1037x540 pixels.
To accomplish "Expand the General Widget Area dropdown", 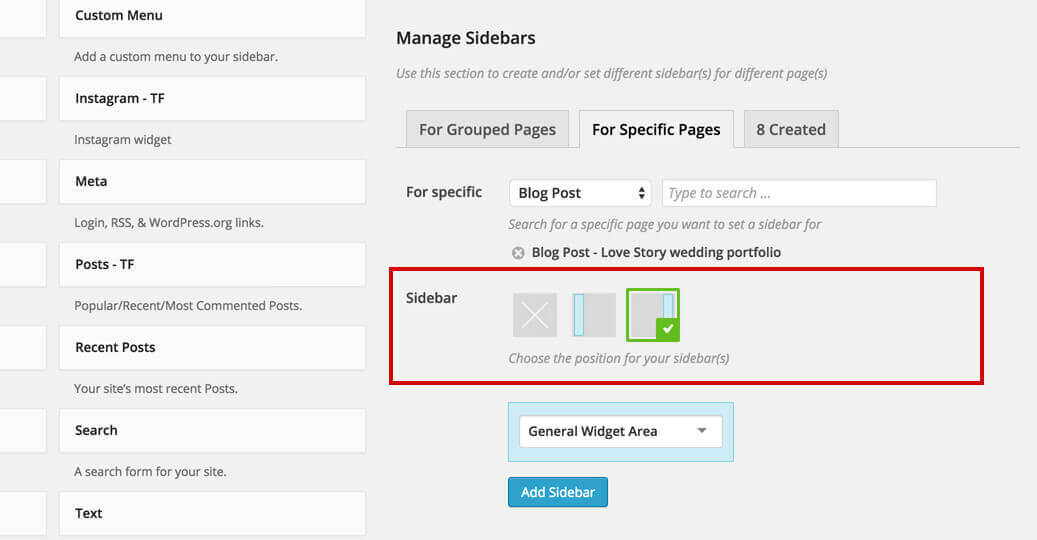I will [x=620, y=431].
